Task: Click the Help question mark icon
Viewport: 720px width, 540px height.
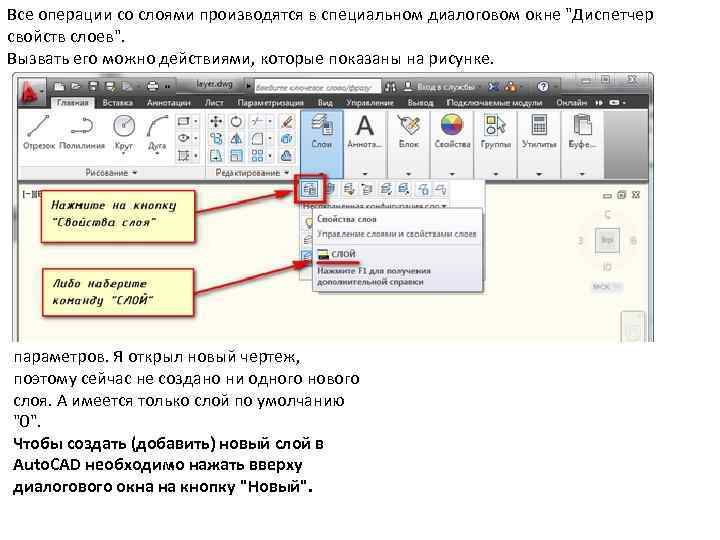Action: [x=543, y=86]
